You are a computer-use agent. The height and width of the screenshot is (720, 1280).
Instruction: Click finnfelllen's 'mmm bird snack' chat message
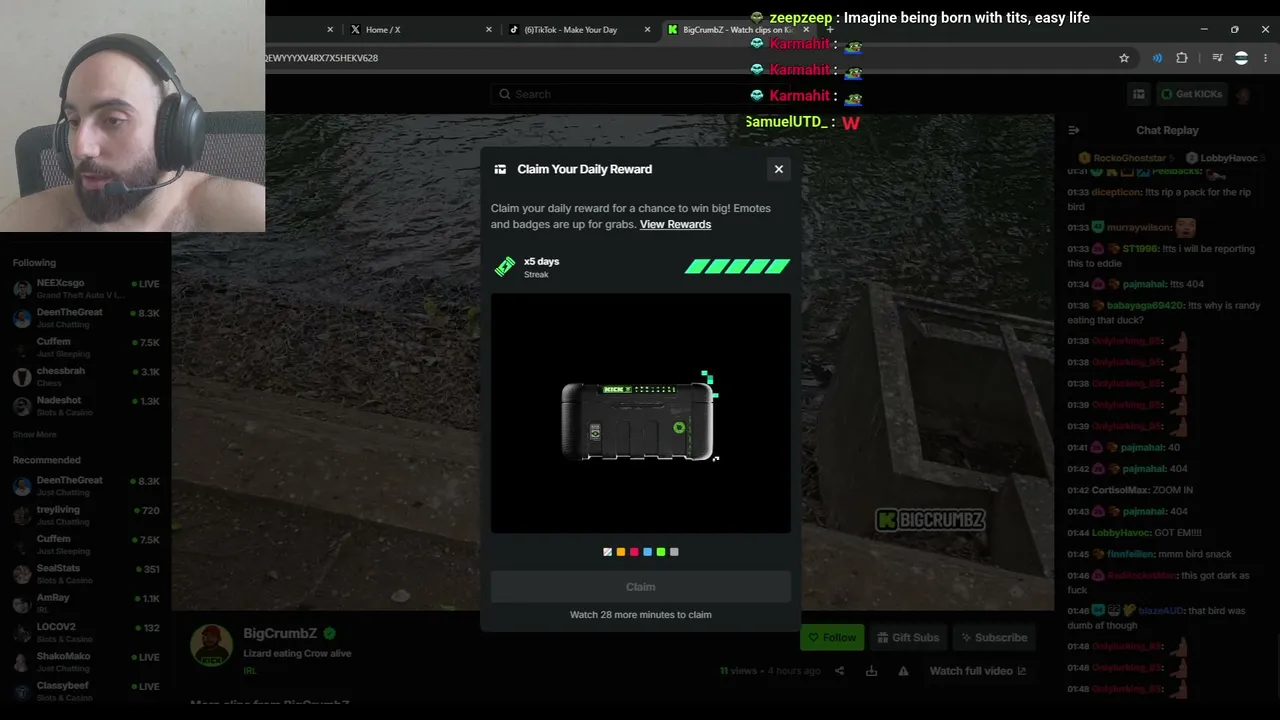1149,554
